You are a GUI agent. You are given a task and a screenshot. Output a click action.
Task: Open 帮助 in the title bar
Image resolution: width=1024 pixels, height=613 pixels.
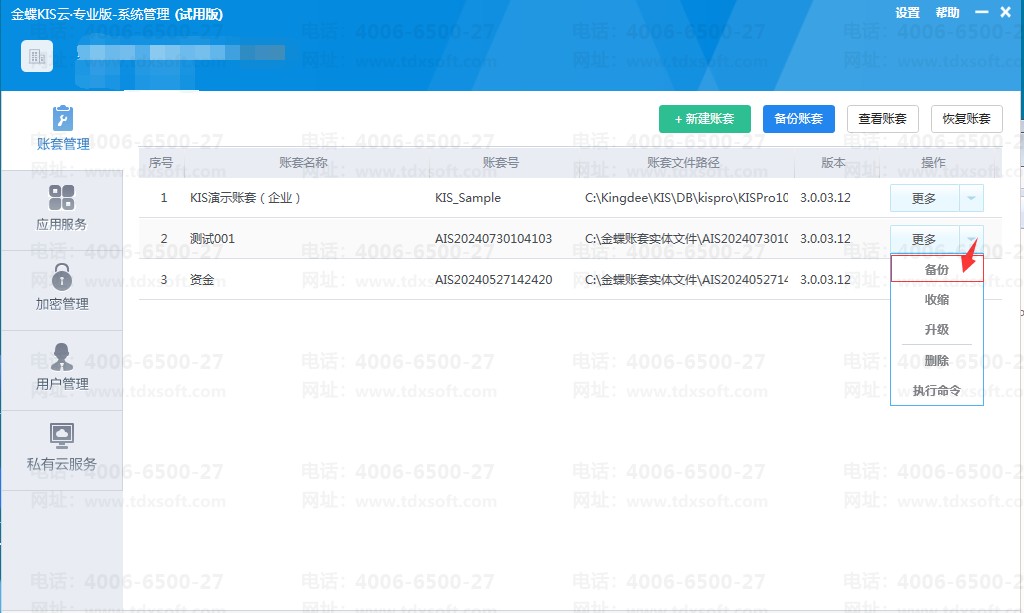948,13
